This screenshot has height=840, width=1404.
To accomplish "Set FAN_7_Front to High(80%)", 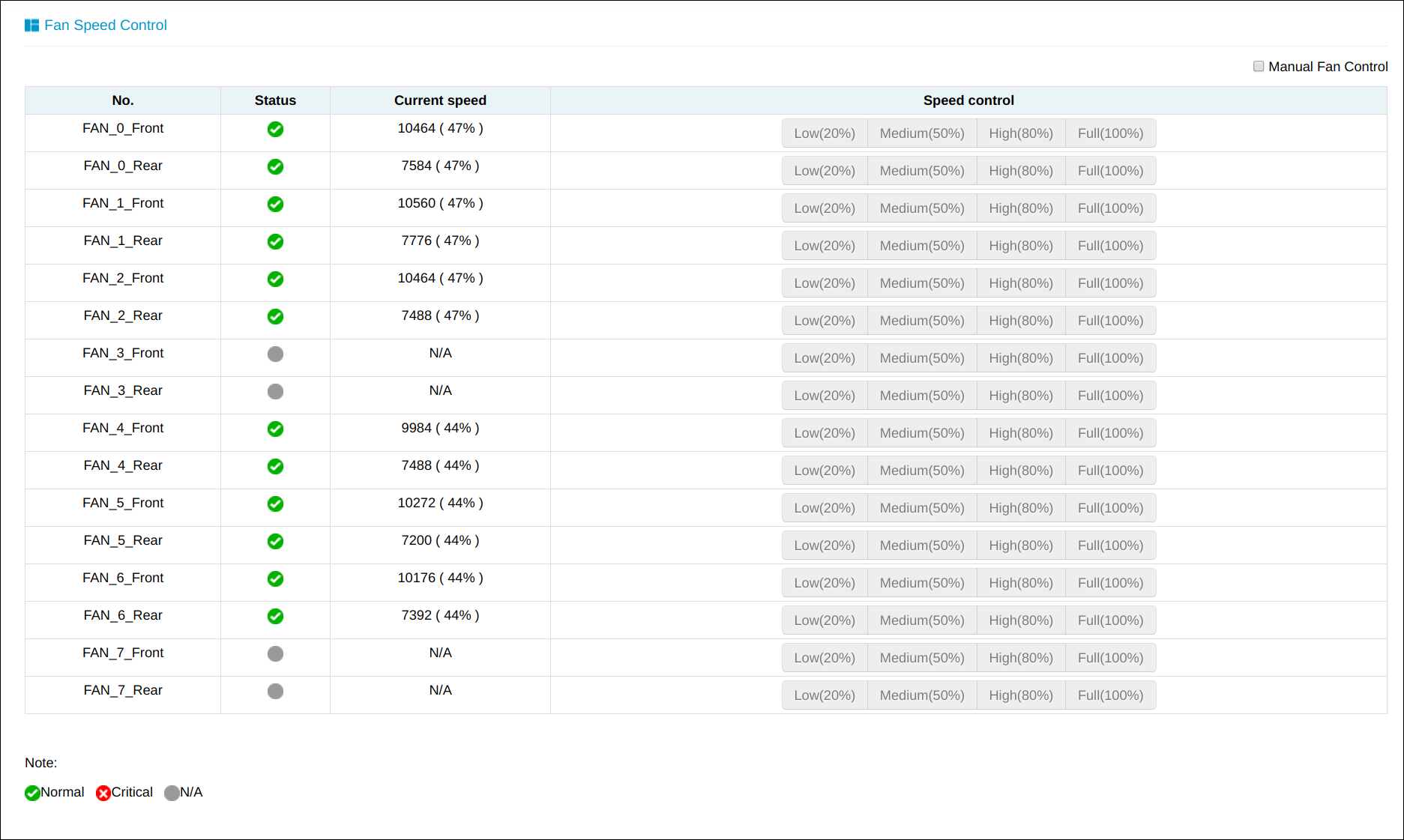I will pyautogui.click(x=1021, y=658).
